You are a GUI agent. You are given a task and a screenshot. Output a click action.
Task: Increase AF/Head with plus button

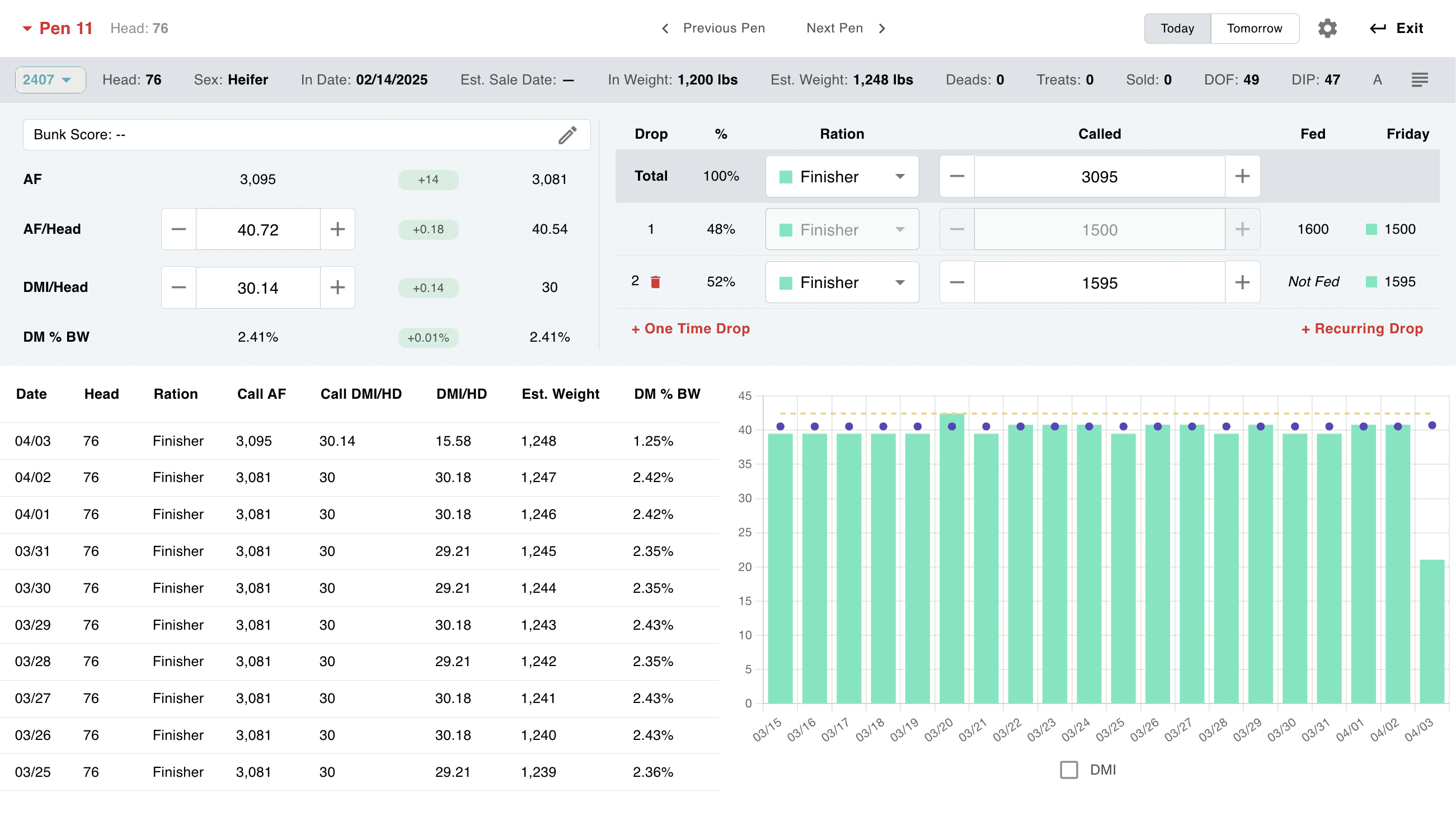(x=337, y=229)
